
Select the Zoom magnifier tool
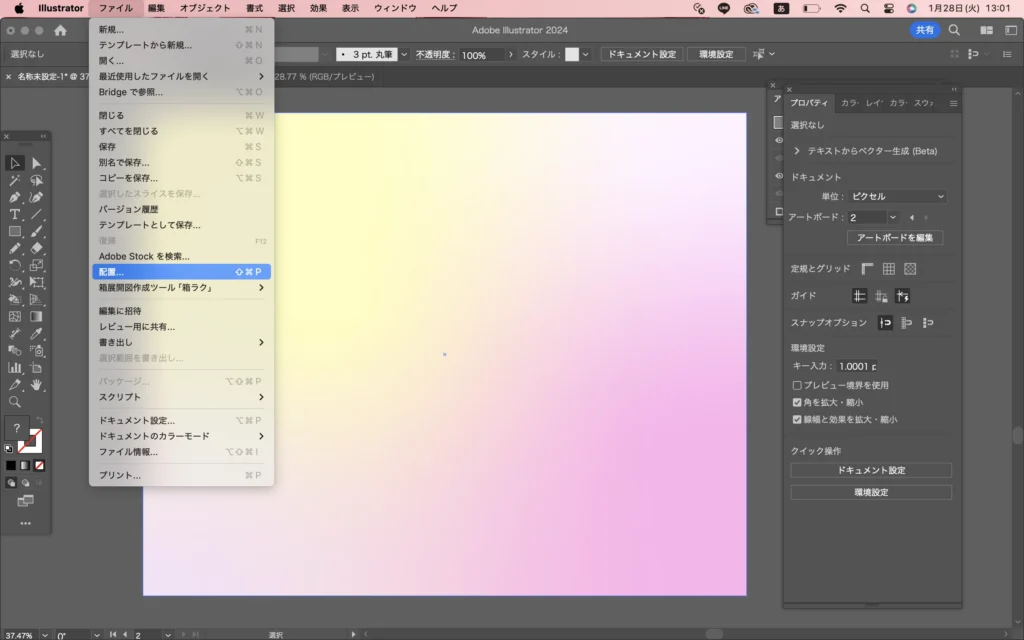(x=15, y=401)
